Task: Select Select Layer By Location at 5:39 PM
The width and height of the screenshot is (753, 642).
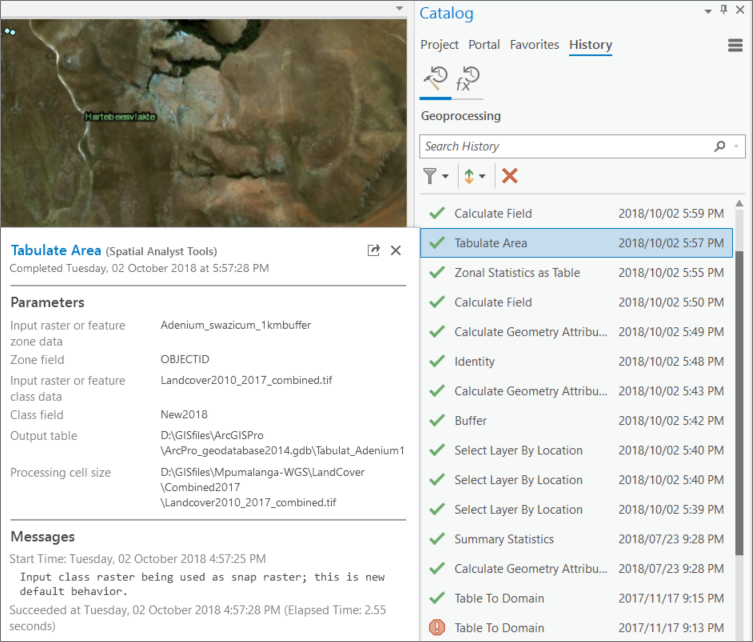Action: click(576, 509)
